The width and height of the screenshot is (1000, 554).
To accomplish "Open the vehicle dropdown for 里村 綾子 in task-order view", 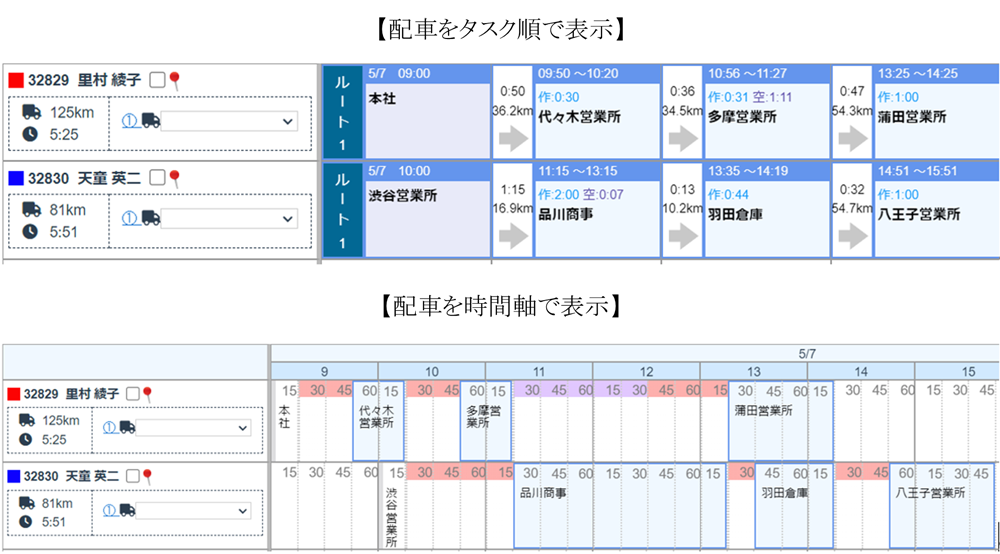I will click(229, 121).
